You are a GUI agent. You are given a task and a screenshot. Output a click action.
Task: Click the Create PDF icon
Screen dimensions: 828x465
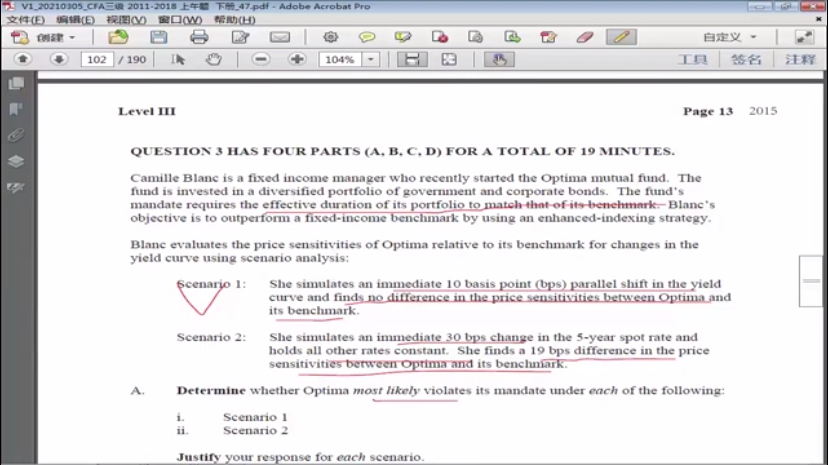(x=20, y=37)
